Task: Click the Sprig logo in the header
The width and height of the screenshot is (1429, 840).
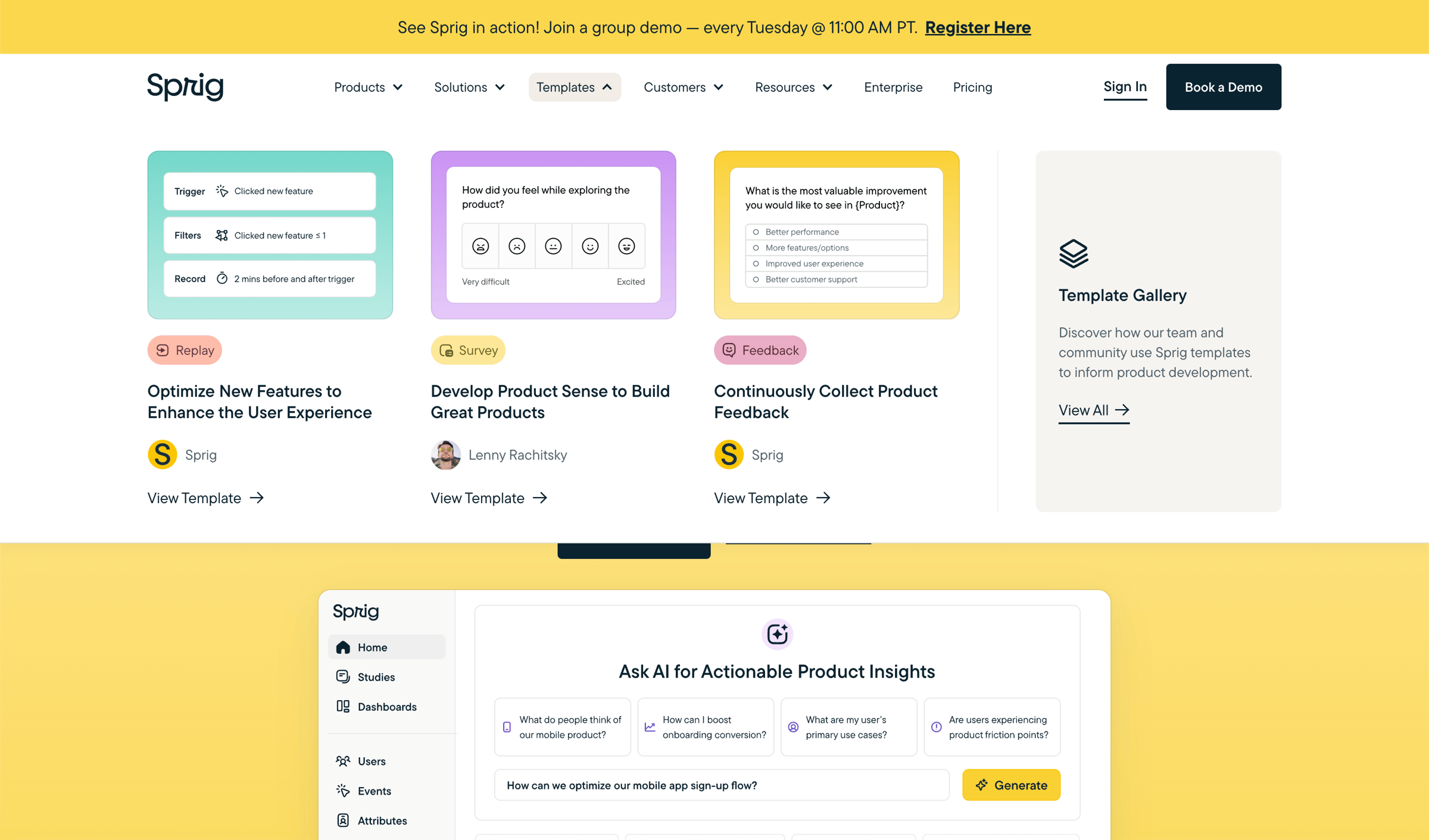Action: (185, 87)
